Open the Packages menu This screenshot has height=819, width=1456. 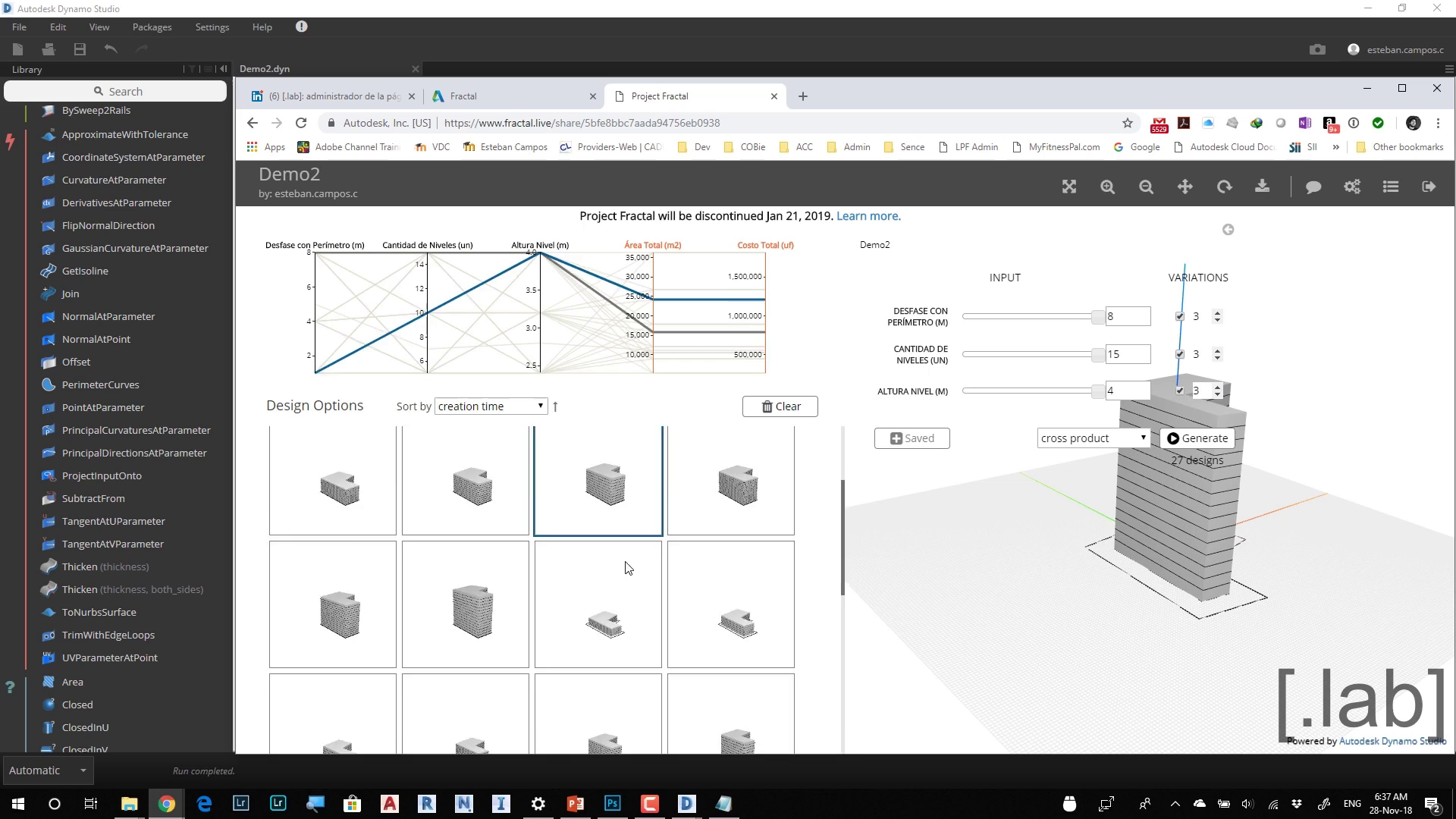click(152, 27)
